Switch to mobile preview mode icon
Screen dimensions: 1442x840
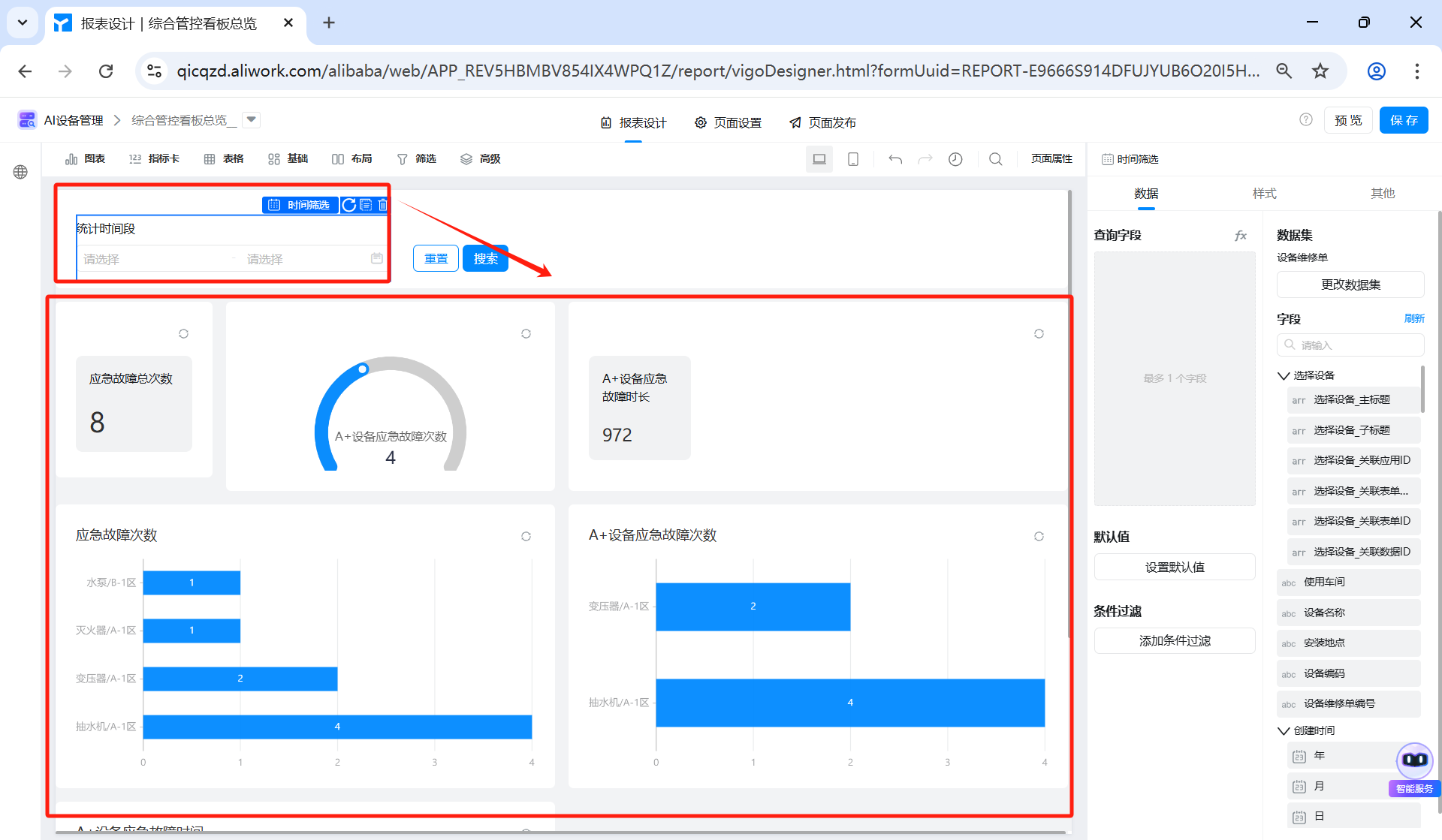[x=853, y=159]
